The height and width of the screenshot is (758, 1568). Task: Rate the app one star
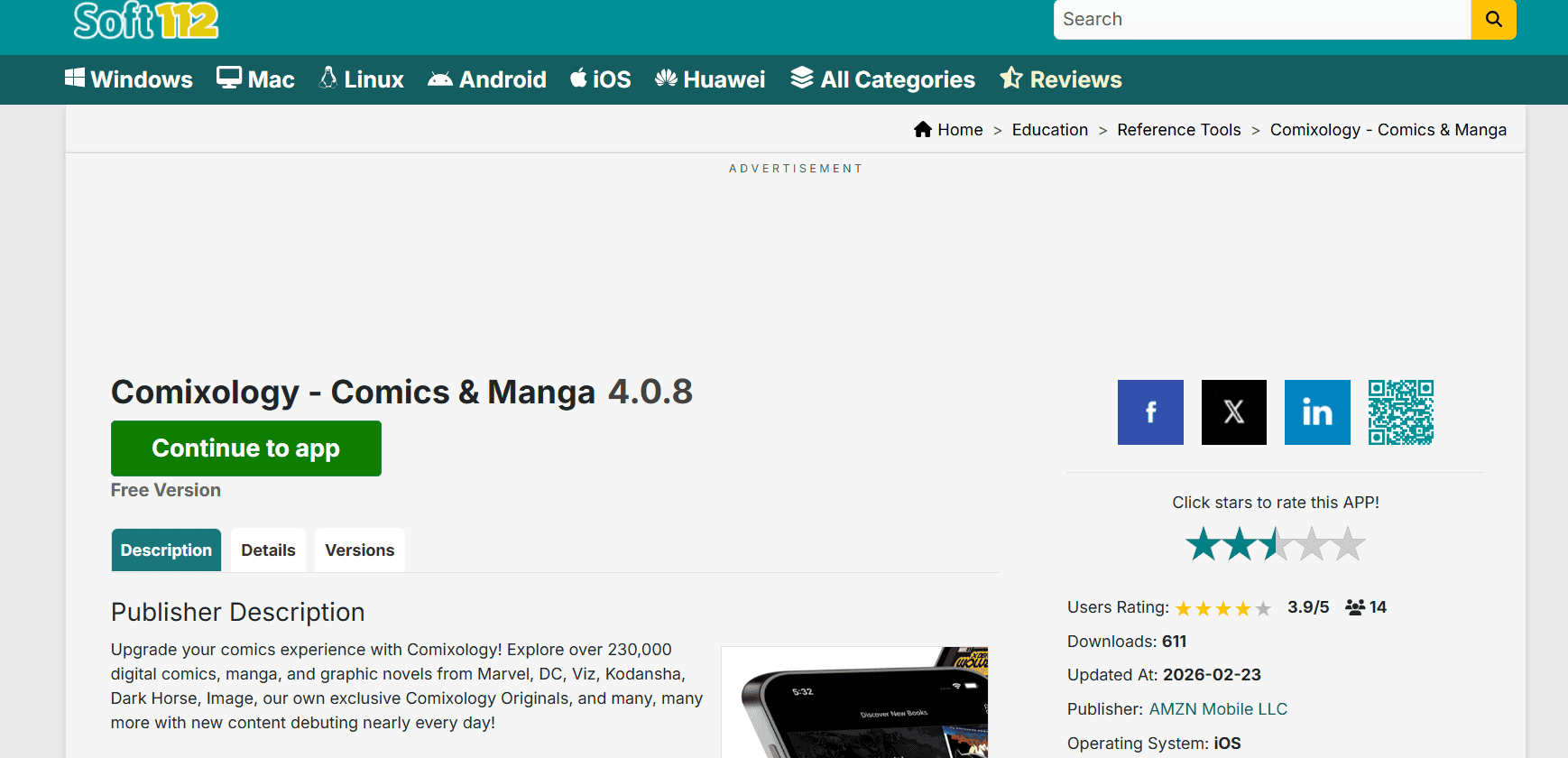pyautogui.click(x=1204, y=544)
